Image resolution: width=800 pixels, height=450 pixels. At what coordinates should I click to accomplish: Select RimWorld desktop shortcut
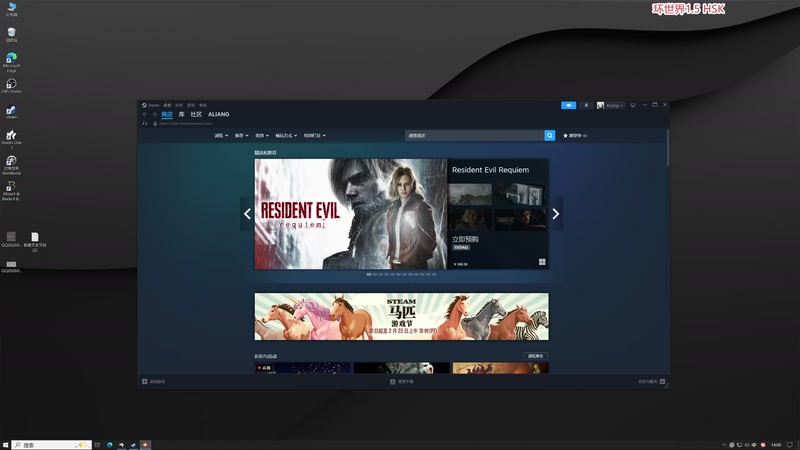pyautogui.click(x=11, y=165)
